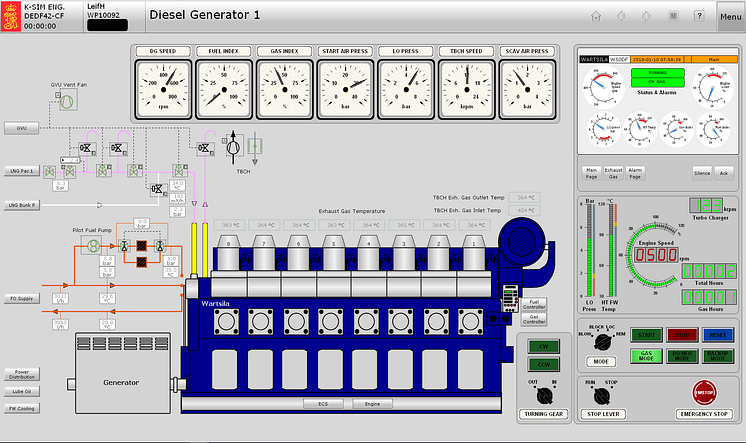This screenshot has height=443, width=746.
Task: Navigate forward with the right arrow
Action: tap(646, 16)
